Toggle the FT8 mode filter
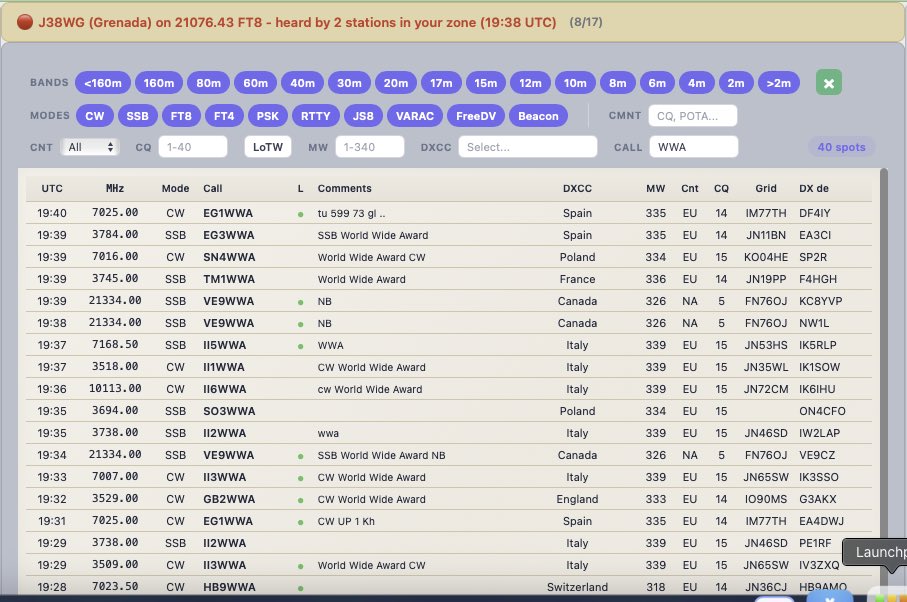The height and width of the screenshot is (602, 907). (181, 116)
